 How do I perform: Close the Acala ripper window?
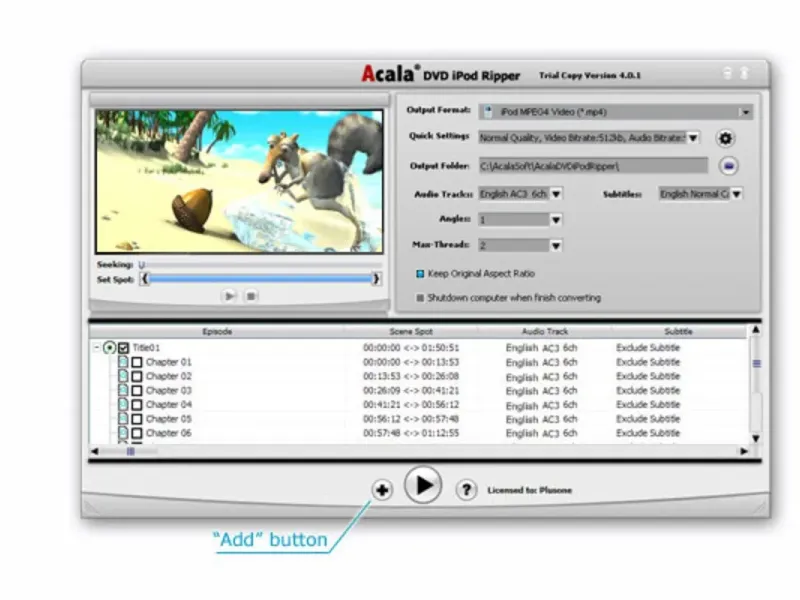tap(744, 73)
